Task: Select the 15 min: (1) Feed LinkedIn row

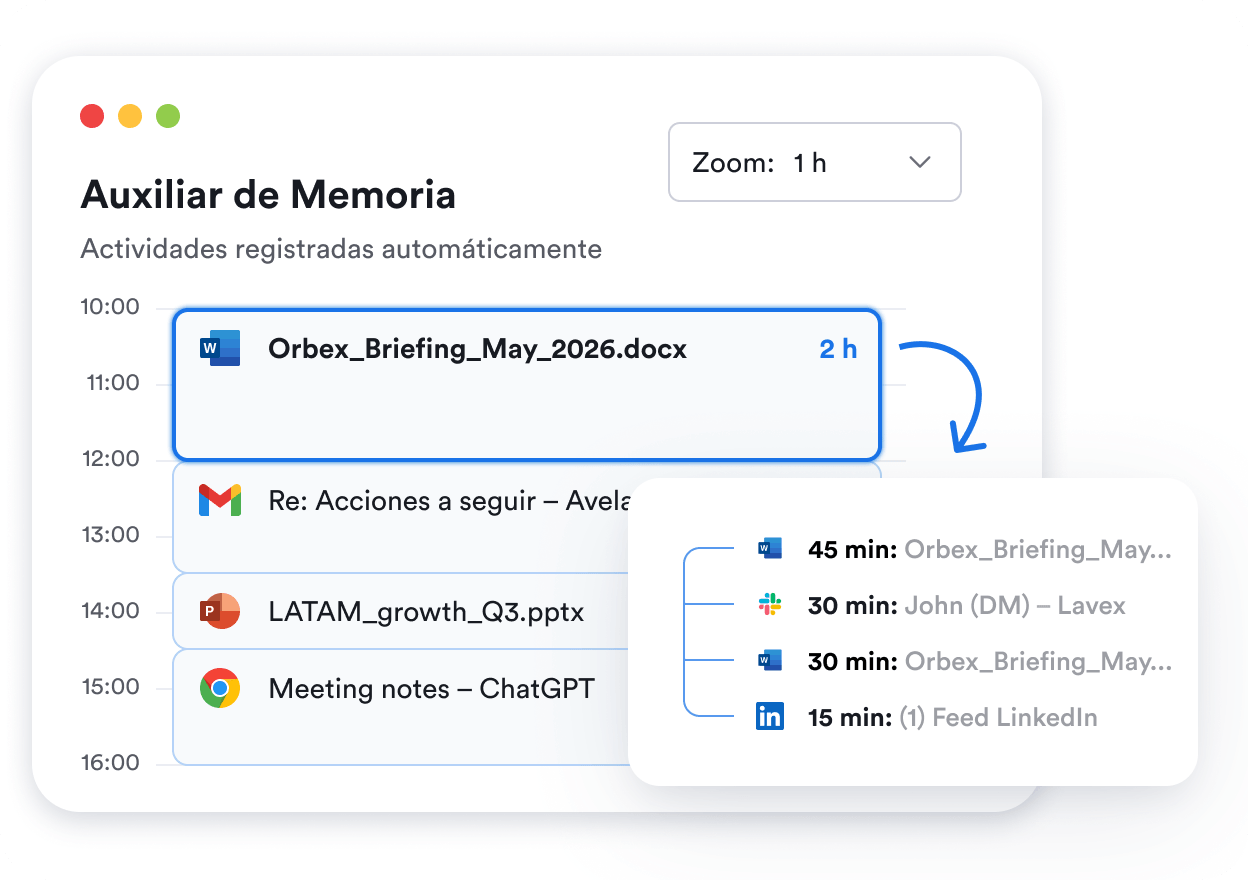Action: (927, 717)
